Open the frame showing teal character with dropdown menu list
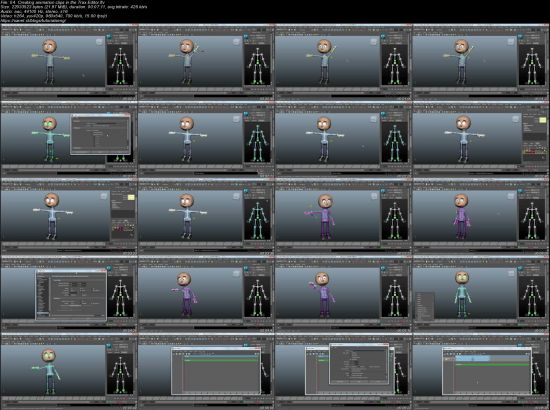Screen dimensions: 550x410 [x=481, y=293]
